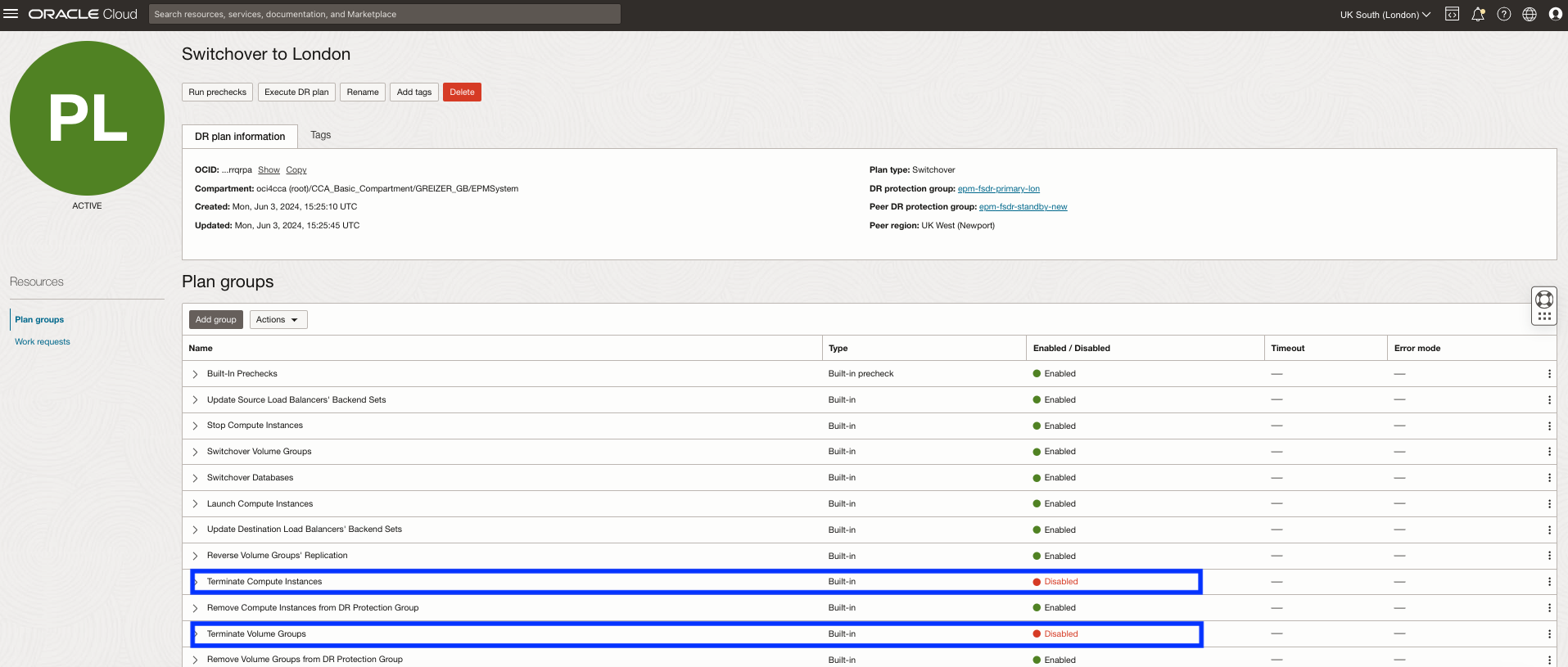
Task: Expand the Switchover Volume Groups group
Action: pyautogui.click(x=195, y=452)
